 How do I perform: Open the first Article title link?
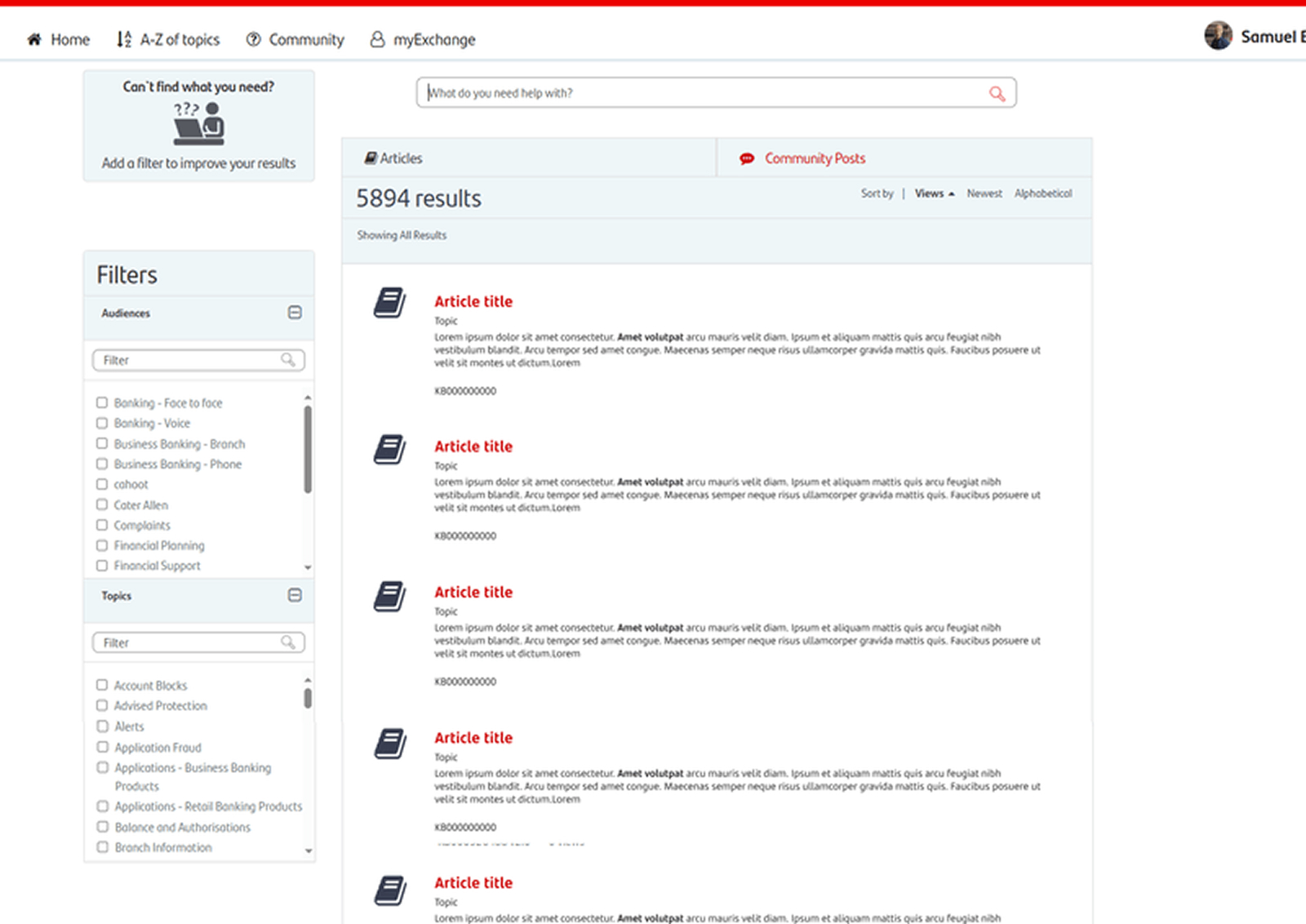point(473,301)
